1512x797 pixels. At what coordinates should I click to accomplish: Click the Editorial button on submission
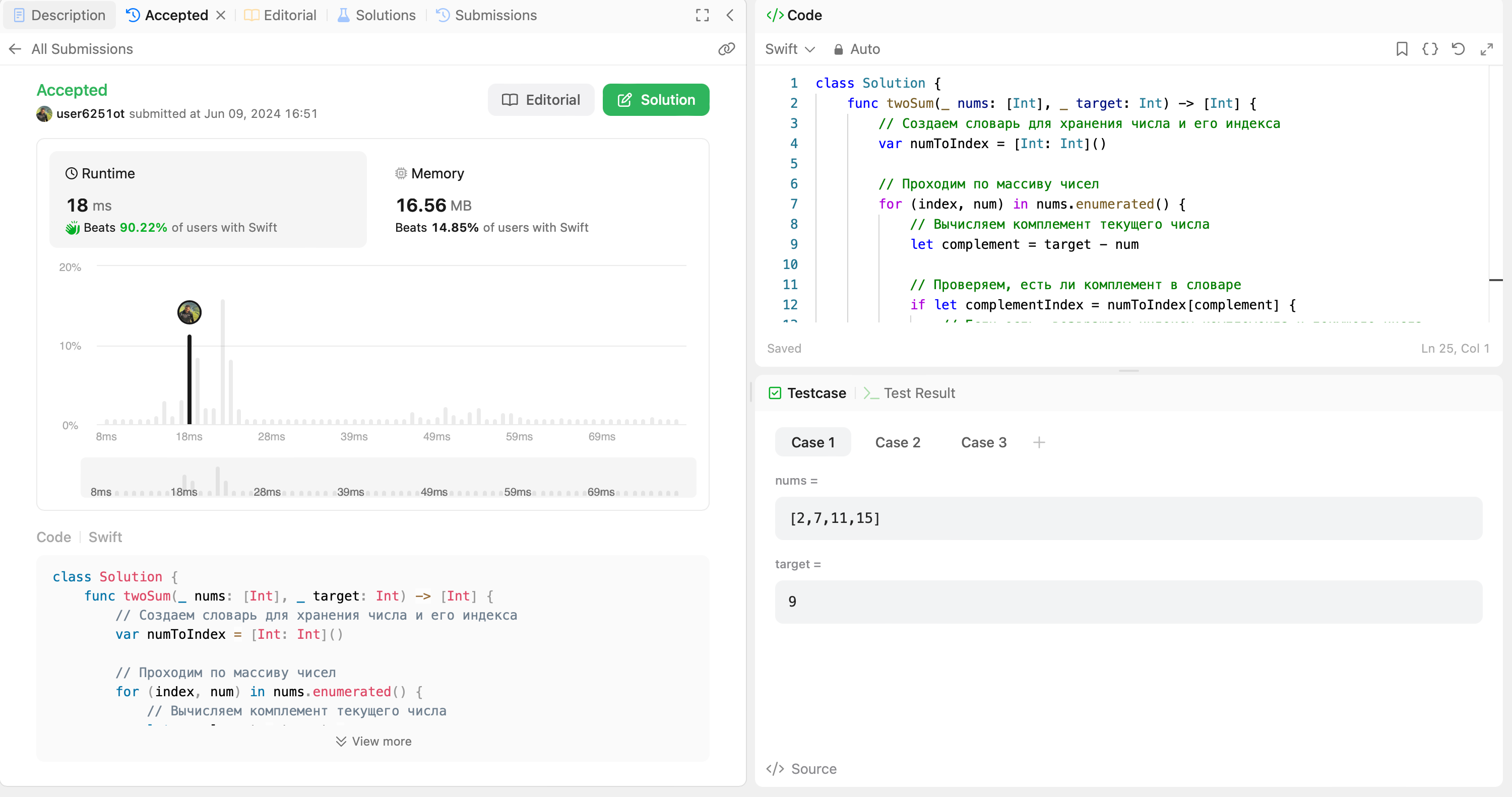pyautogui.click(x=542, y=100)
